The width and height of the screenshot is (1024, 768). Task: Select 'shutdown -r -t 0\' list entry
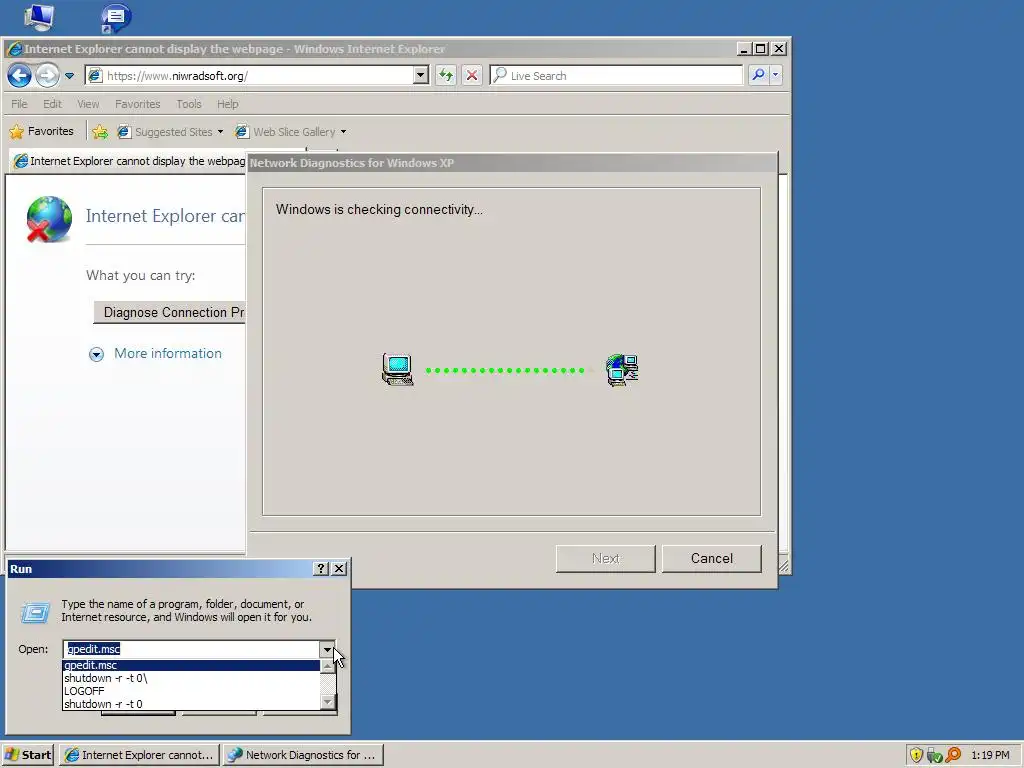point(191,678)
